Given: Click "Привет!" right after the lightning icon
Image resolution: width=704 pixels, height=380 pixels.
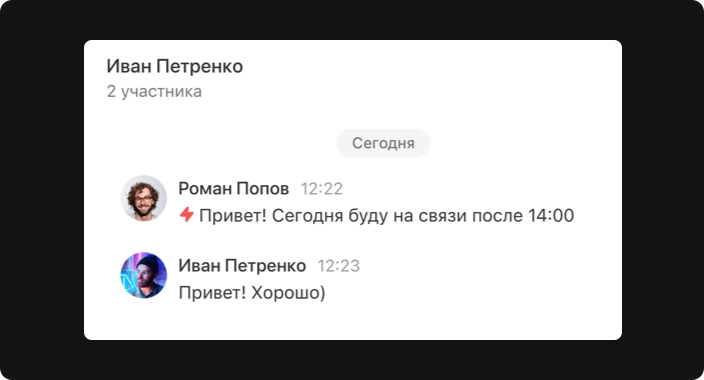Looking at the screenshot, I should tap(233, 216).
